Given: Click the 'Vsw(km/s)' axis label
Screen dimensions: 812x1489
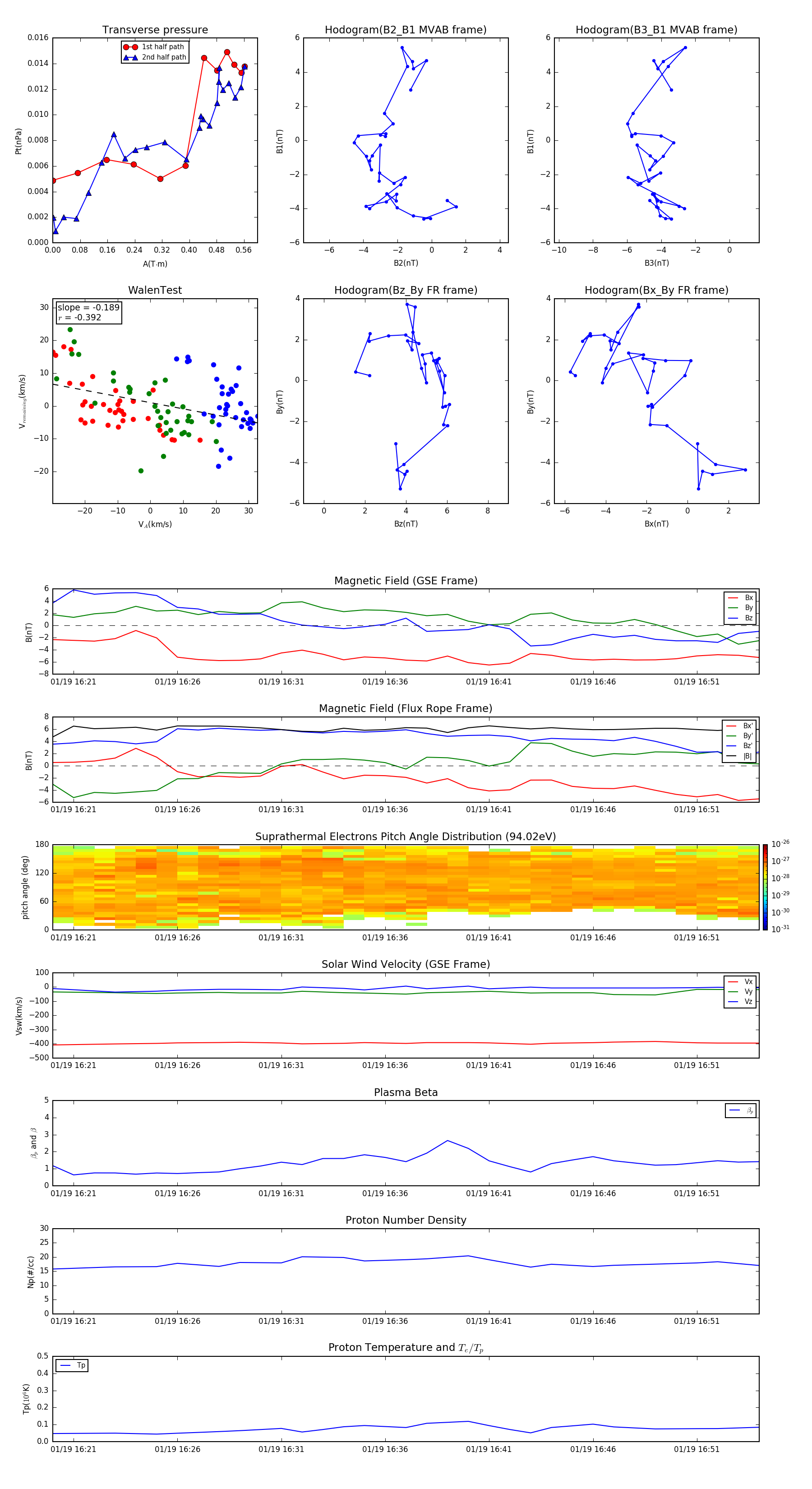Looking at the screenshot, I should pyautogui.click(x=18, y=1016).
